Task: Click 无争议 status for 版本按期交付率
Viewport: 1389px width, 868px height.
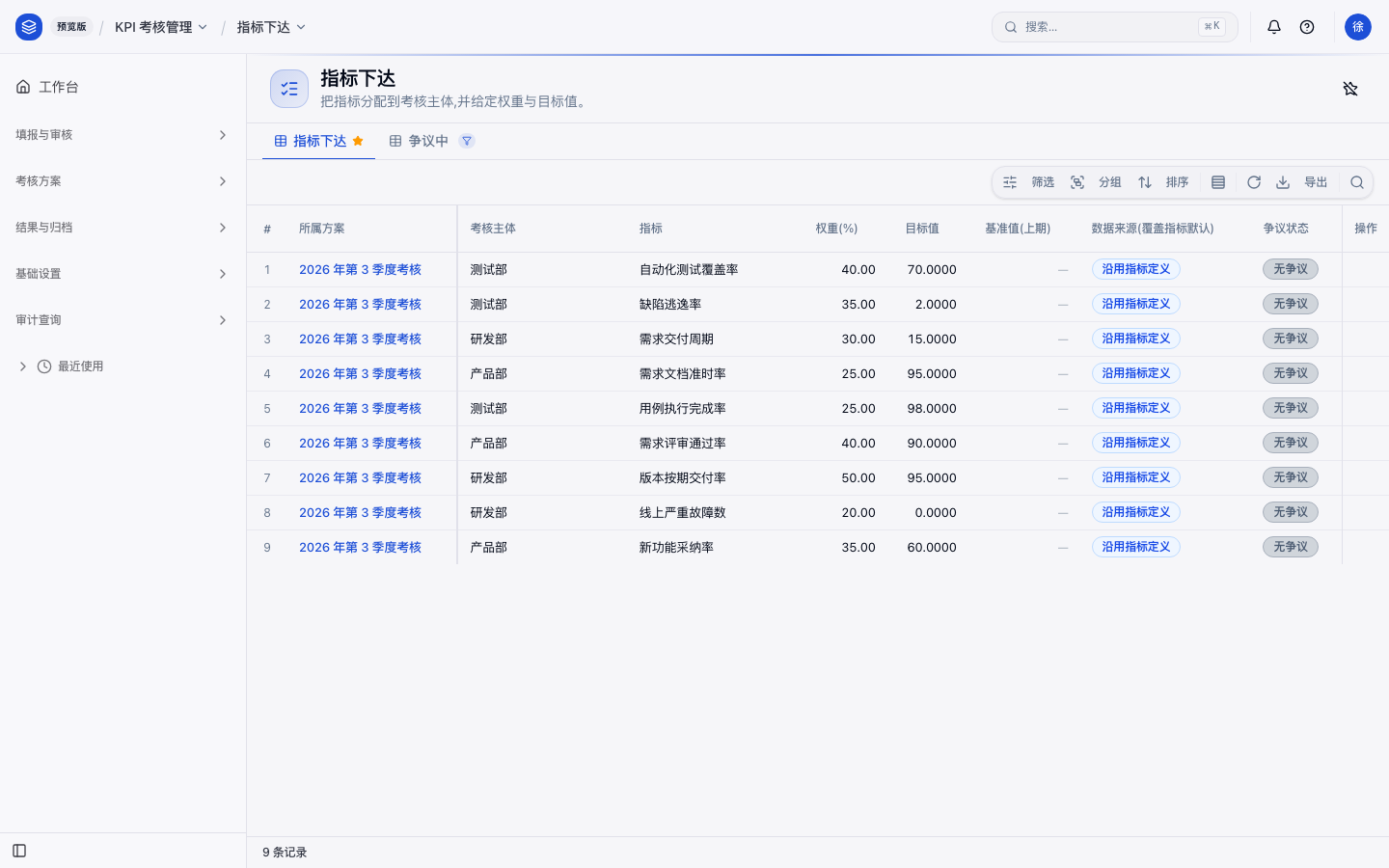Action: pyautogui.click(x=1291, y=477)
